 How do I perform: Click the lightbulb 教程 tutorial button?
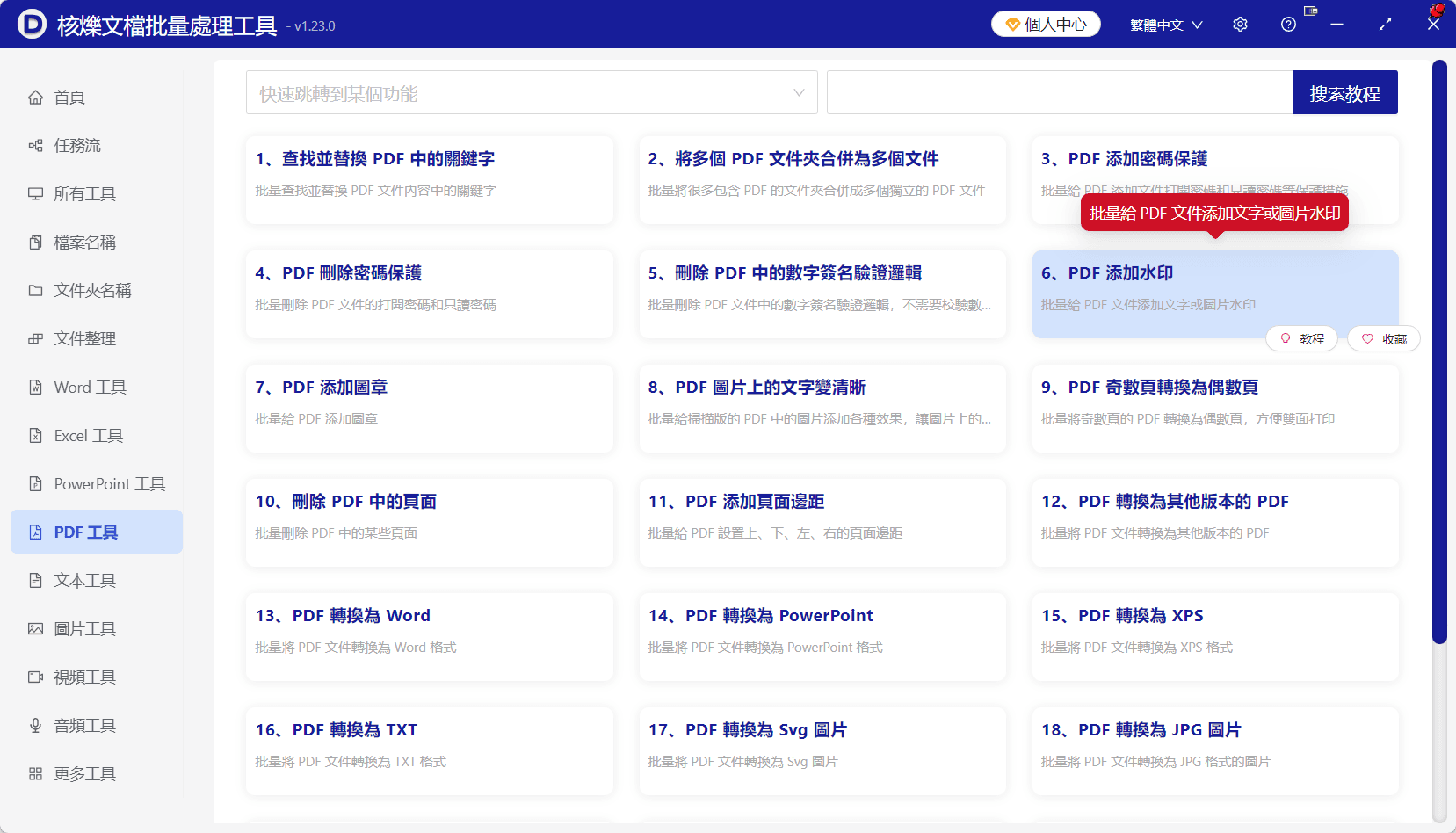(1301, 338)
